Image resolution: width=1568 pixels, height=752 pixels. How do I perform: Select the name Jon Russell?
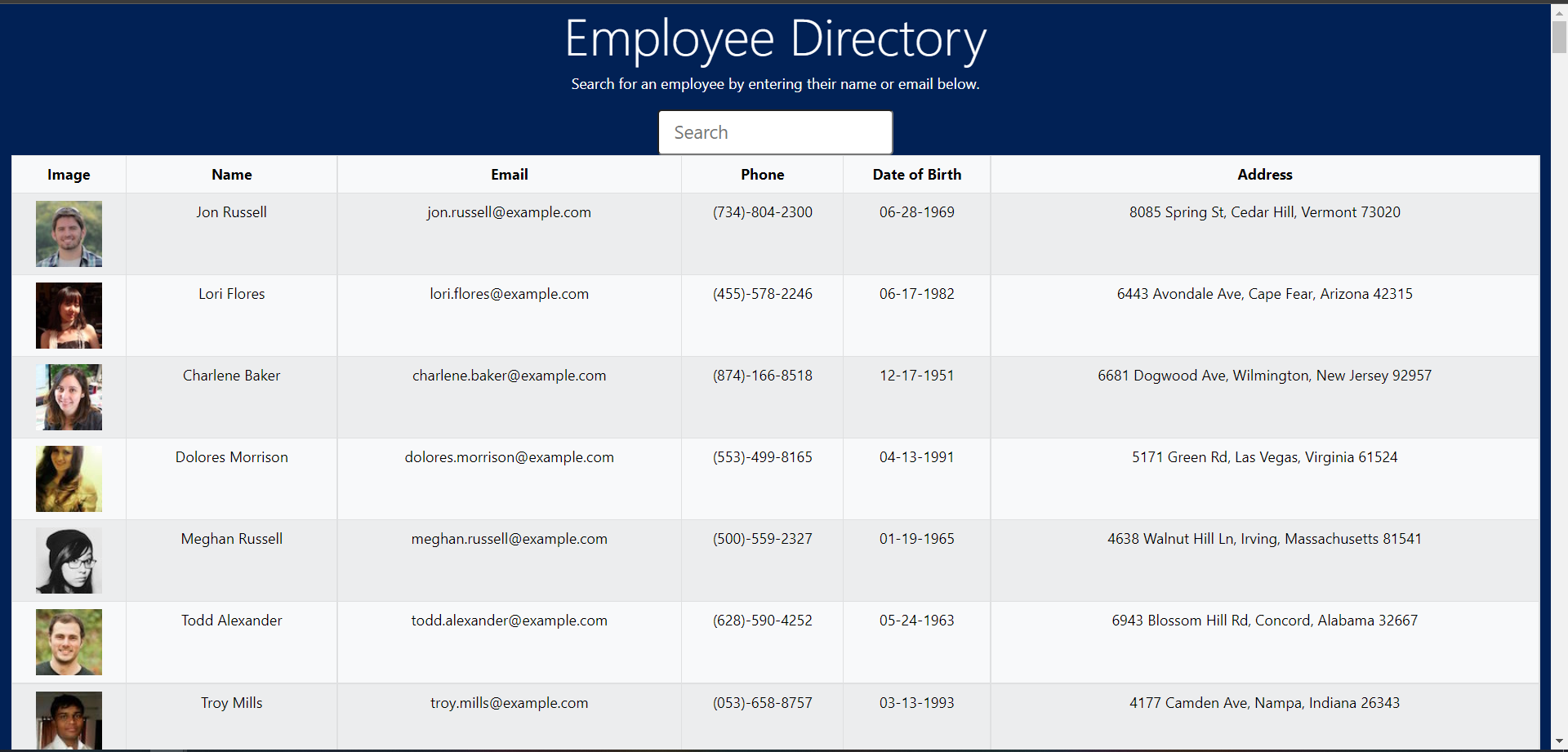[x=232, y=212]
